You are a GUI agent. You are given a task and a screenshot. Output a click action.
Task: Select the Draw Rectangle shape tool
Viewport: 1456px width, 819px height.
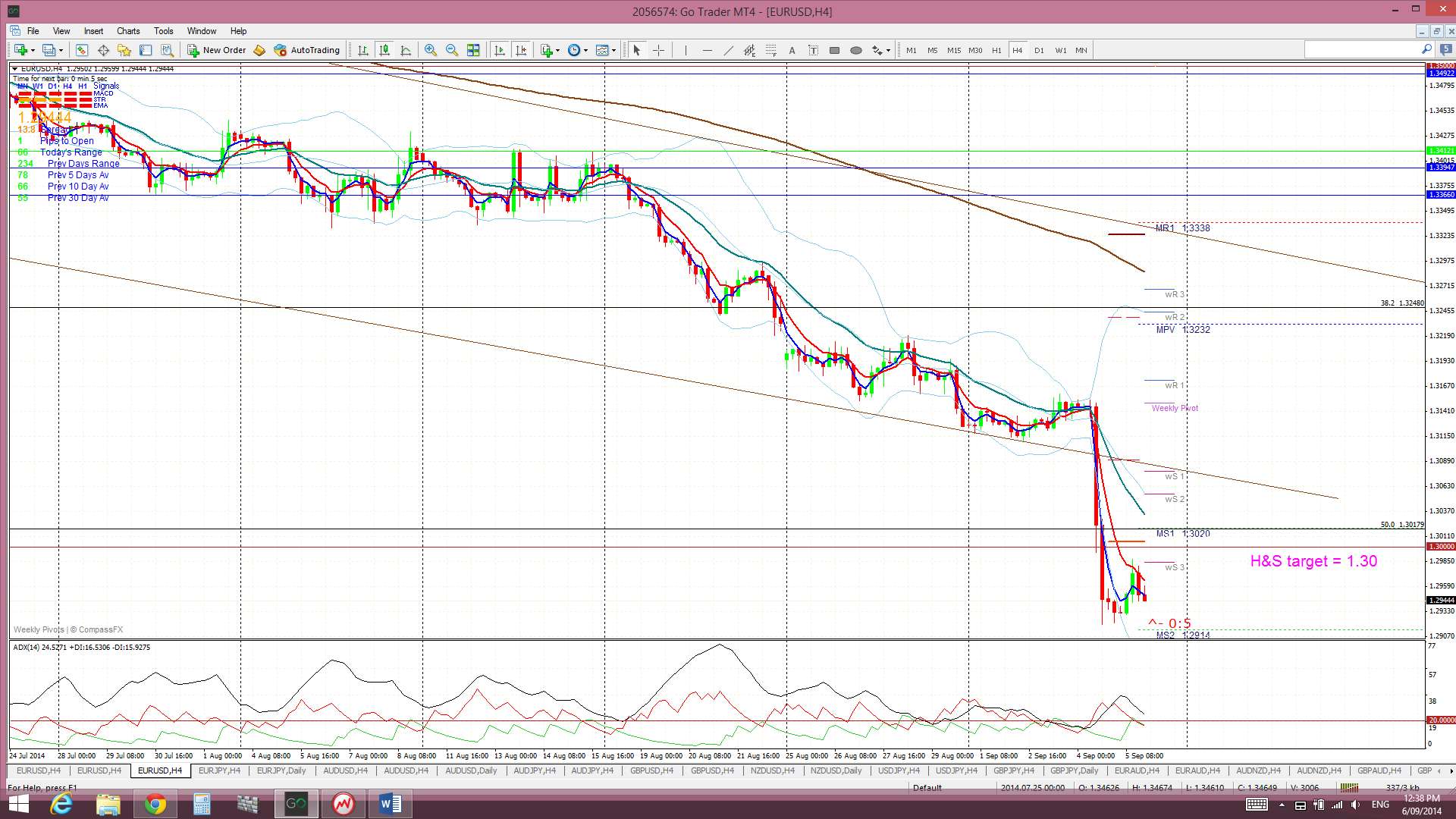point(834,50)
